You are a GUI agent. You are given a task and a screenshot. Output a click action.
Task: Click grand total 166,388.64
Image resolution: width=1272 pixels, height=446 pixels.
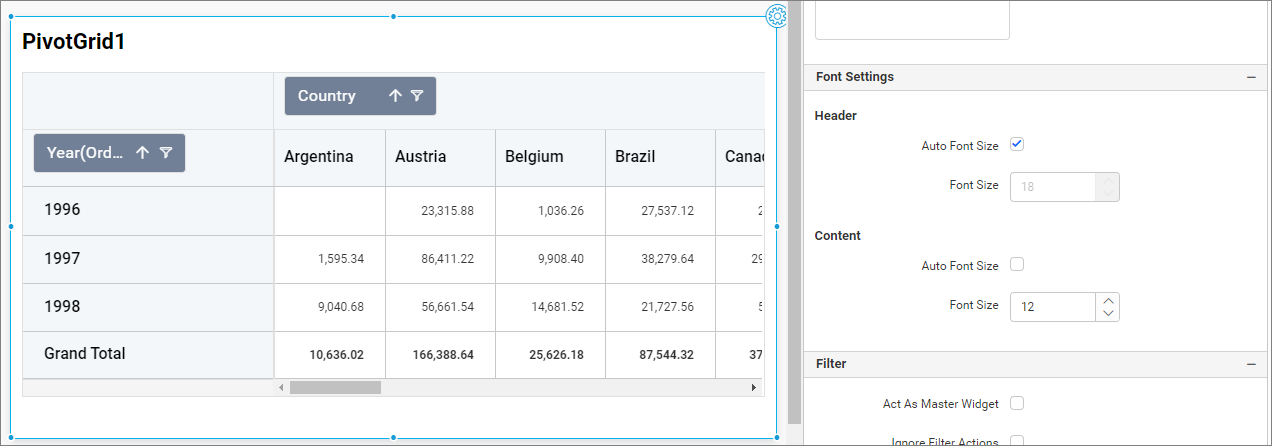pos(443,355)
